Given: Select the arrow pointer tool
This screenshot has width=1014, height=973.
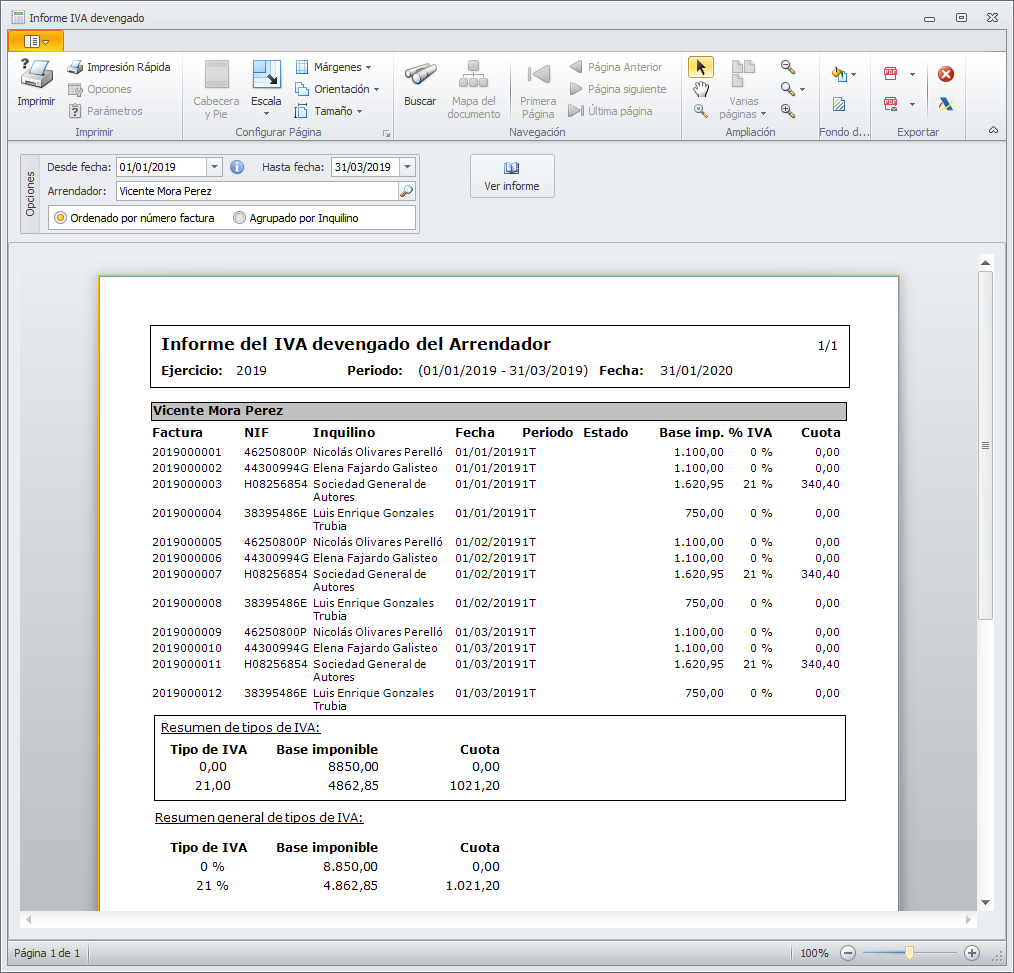Looking at the screenshot, I should click(700, 67).
